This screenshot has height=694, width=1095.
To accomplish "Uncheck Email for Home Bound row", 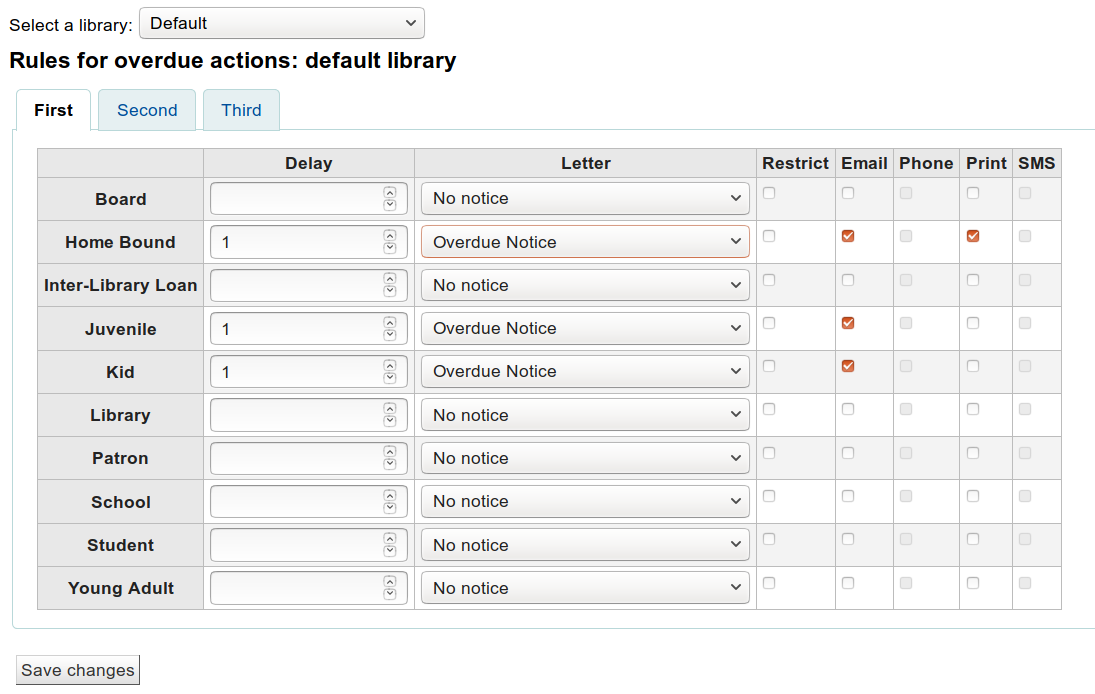I will 848,236.
